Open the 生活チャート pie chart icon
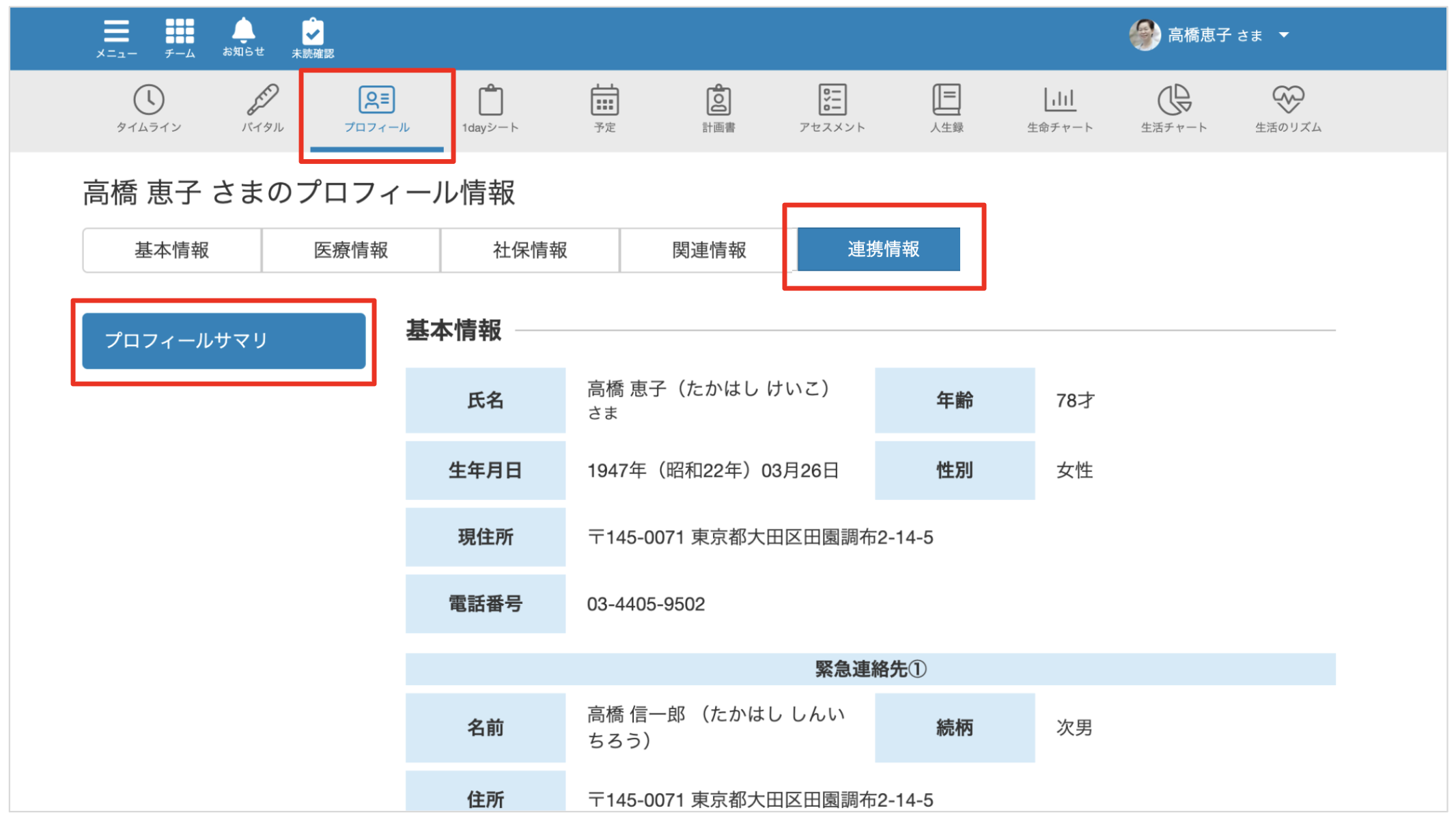 1173,108
